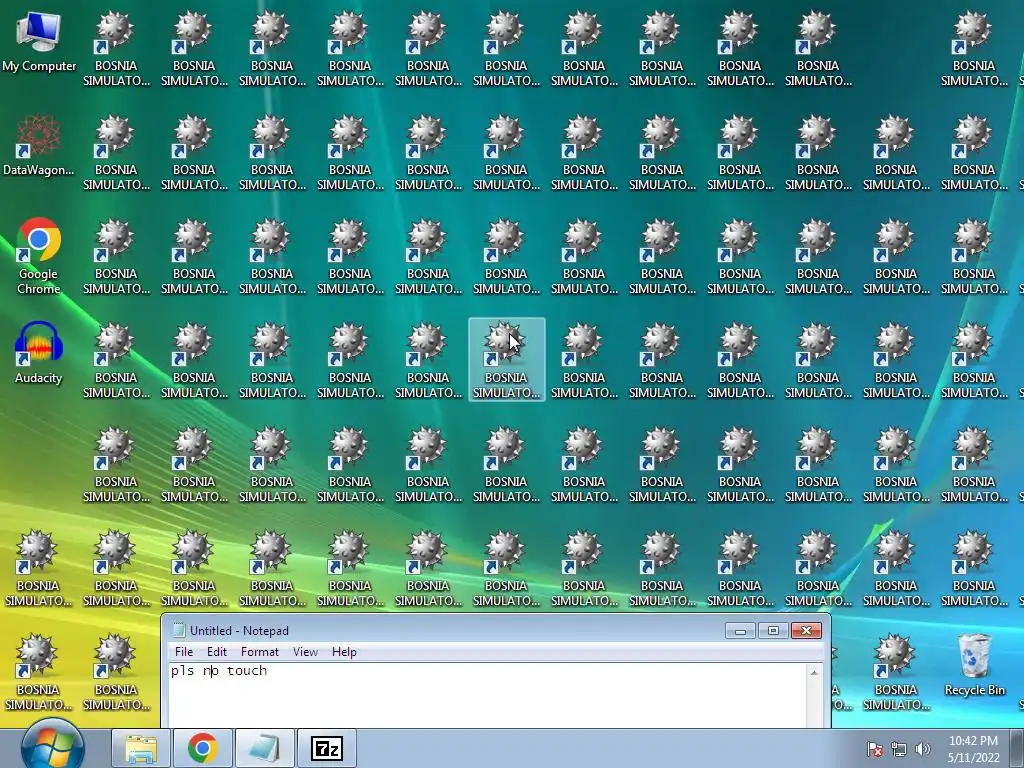Click the Notepad title bar document icon
This screenshot has width=1024, height=768.
click(x=178, y=630)
